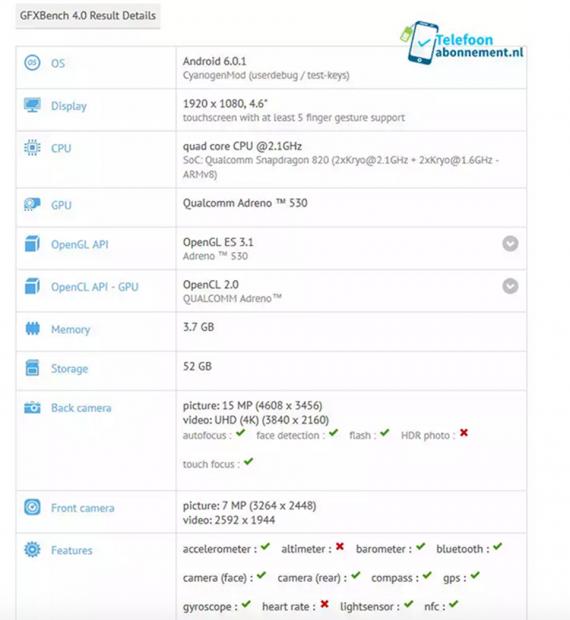Select the Display monitor icon

click(32, 105)
